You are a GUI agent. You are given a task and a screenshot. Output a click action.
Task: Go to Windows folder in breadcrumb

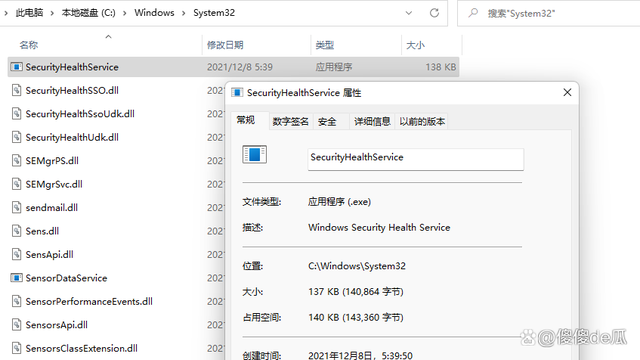(154, 13)
